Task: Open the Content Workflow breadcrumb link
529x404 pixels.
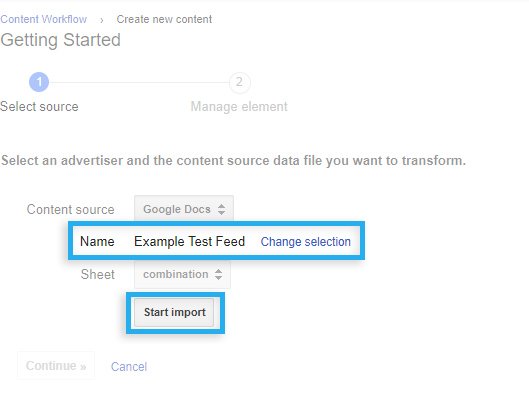Action: tap(44, 19)
